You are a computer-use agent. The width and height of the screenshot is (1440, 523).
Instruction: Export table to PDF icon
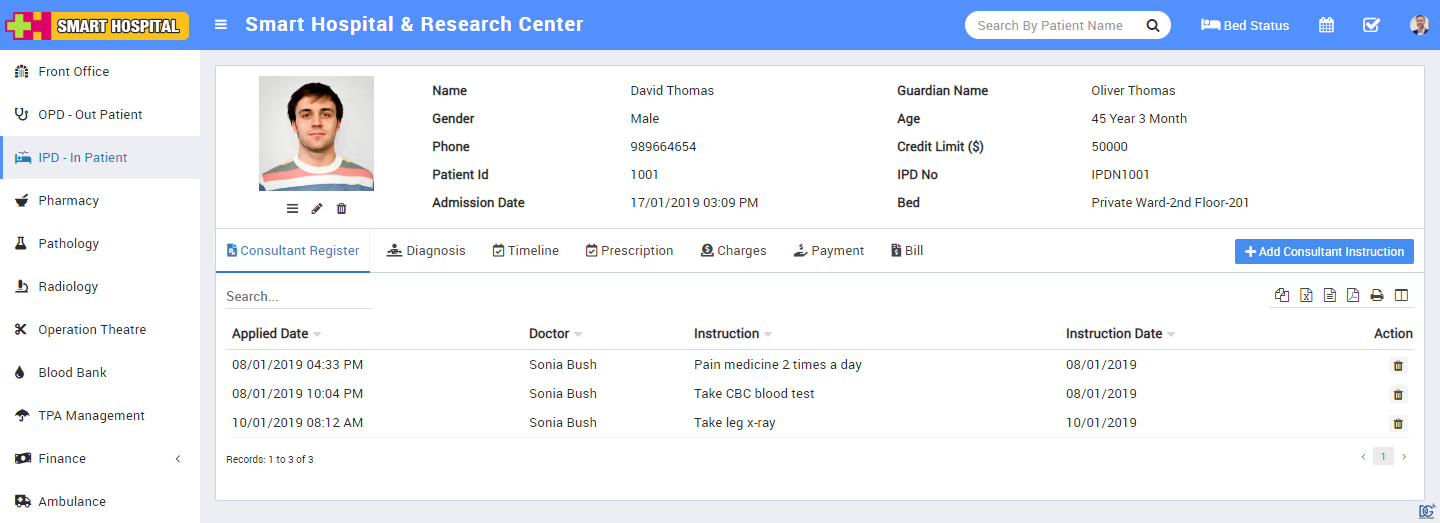coord(1353,295)
